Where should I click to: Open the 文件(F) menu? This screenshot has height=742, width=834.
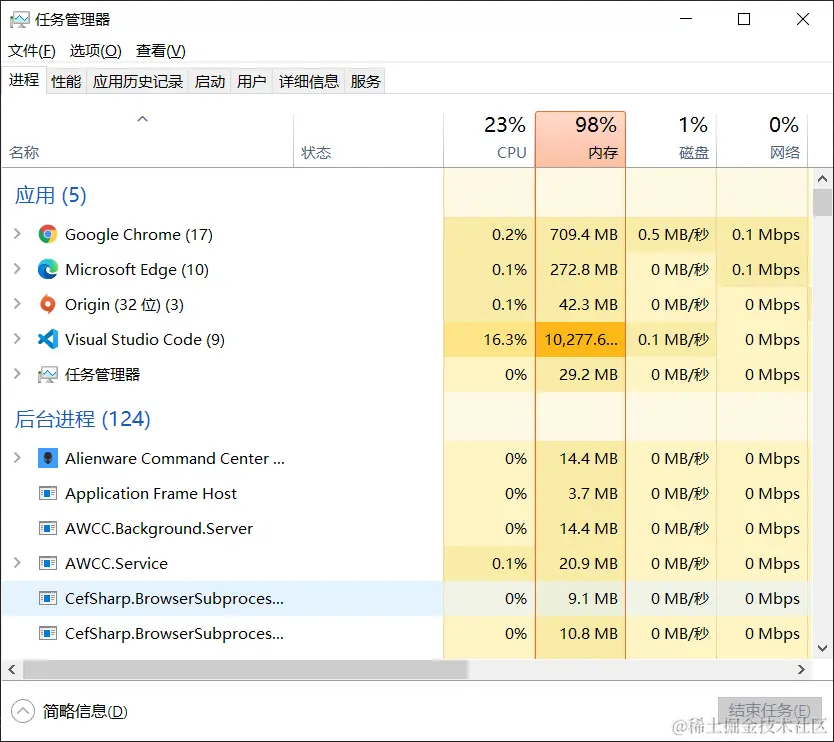(31, 51)
